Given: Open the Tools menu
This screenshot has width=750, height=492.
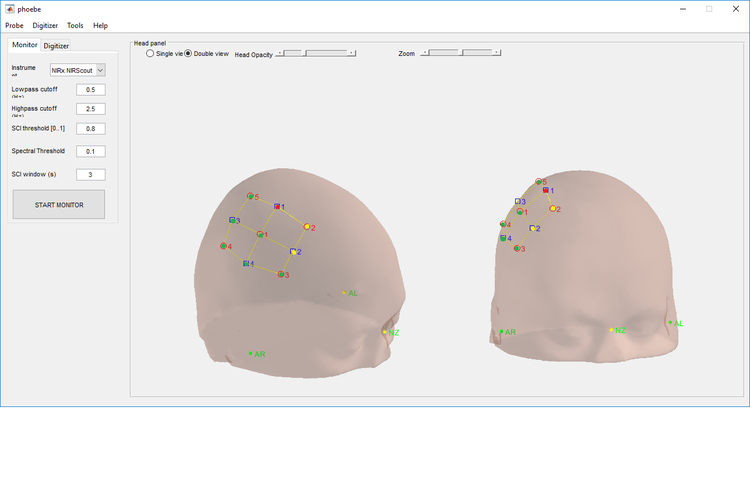Looking at the screenshot, I should tap(75, 25).
